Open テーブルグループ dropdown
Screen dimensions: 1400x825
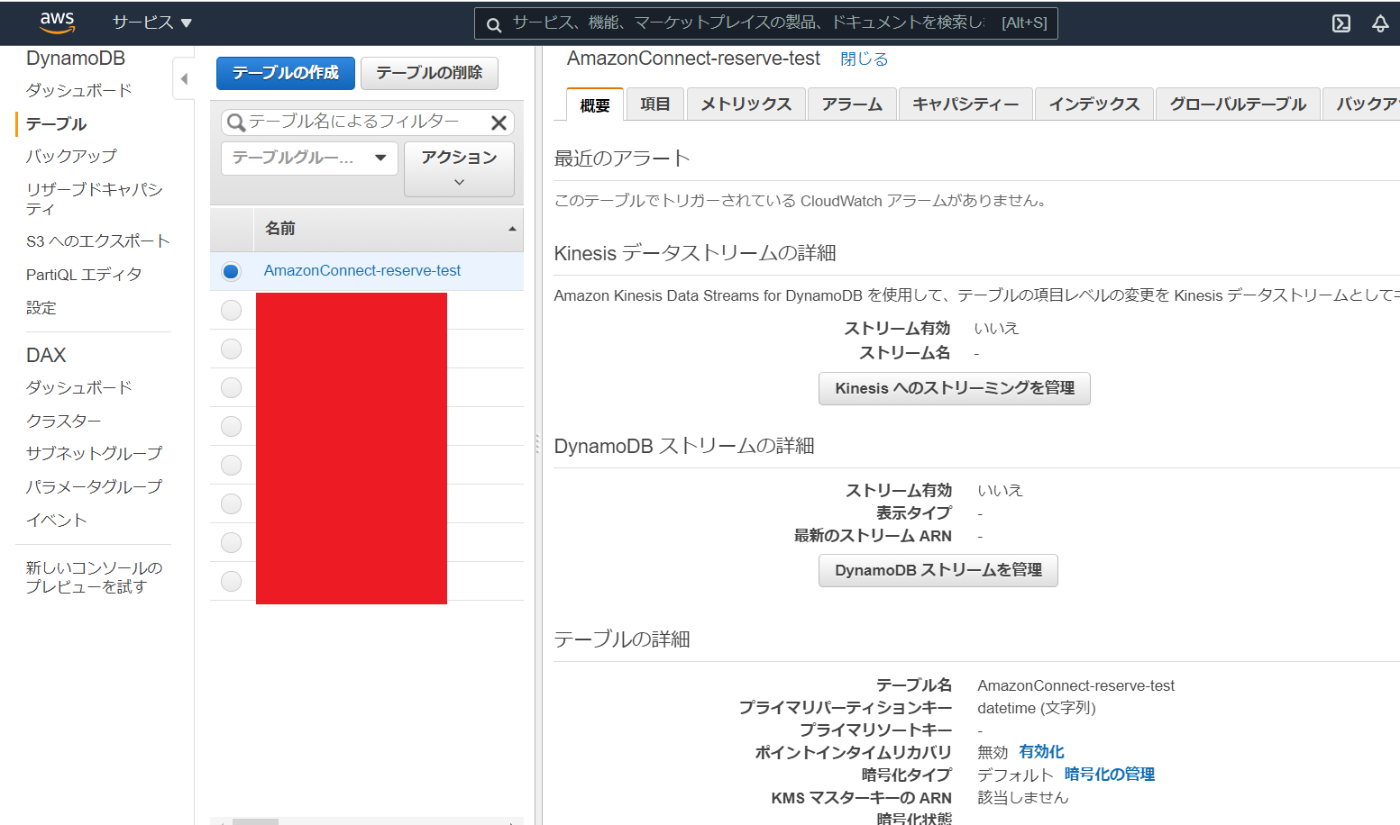[x=309, y=158]
